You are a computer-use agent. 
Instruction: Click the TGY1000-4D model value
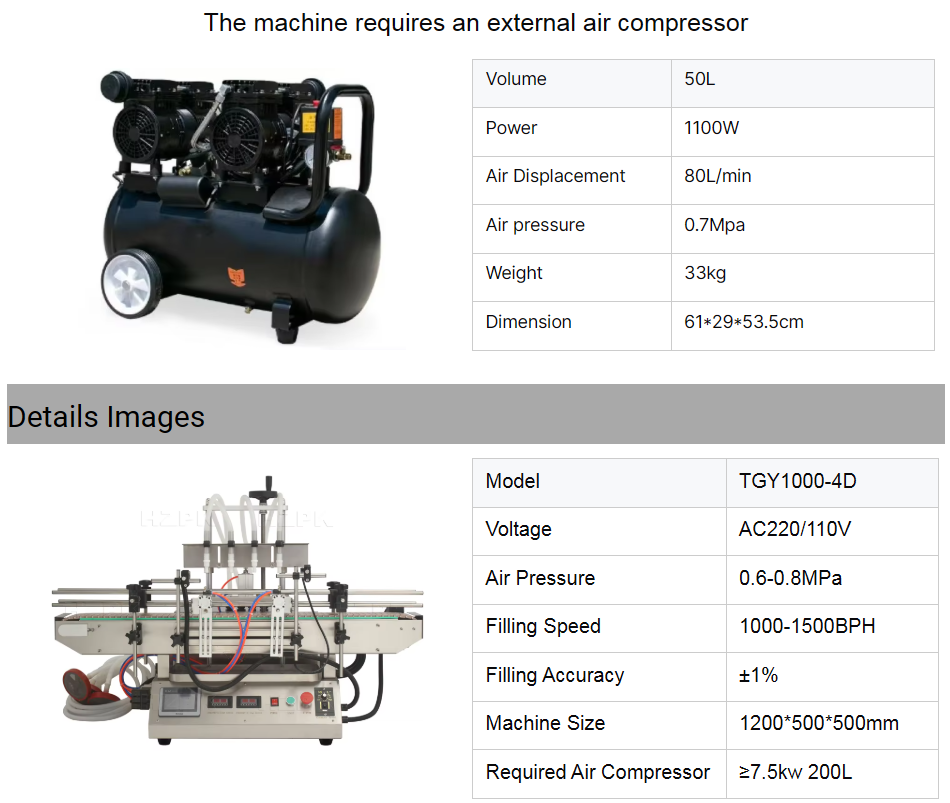tap(797, 481)
